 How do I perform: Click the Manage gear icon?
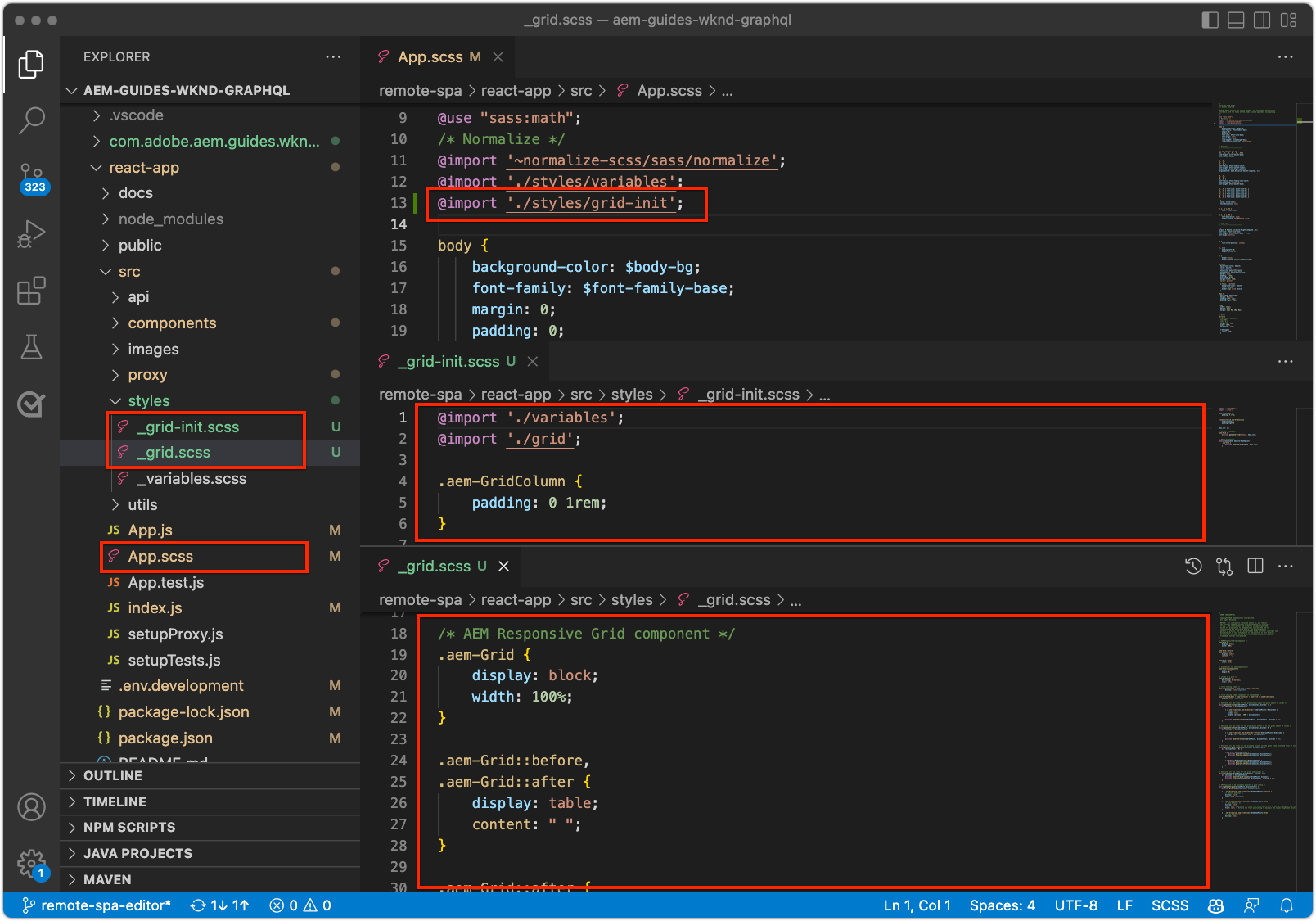click(31, 862)
